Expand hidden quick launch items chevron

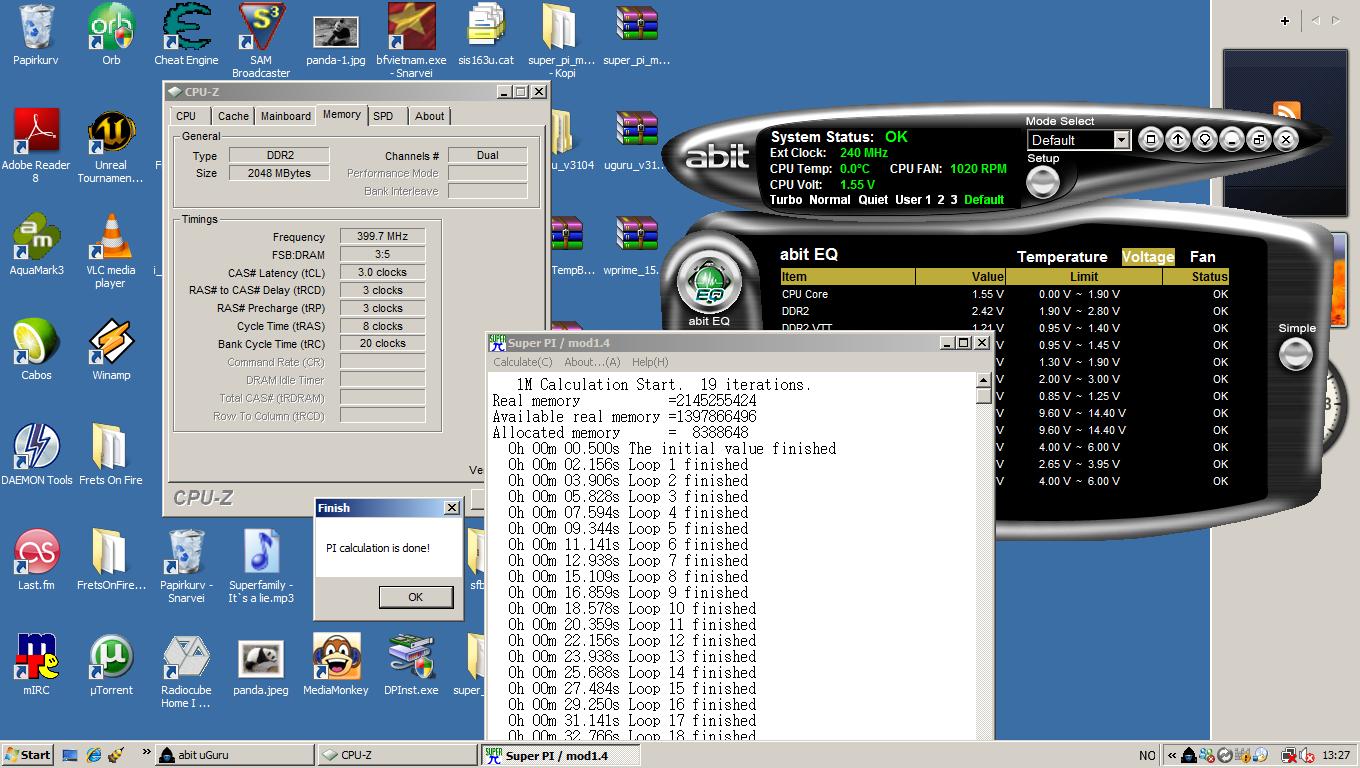pyautogui.click(x=146, y=753)
